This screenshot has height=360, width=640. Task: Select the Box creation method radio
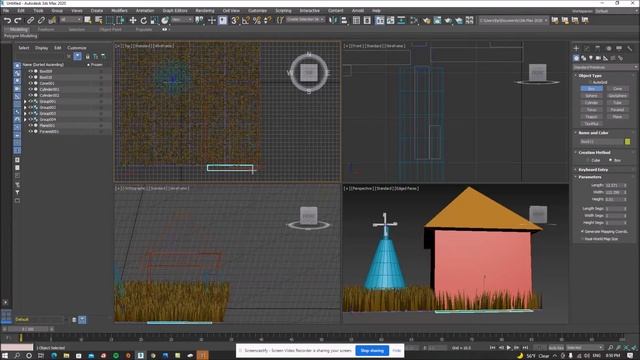tap(611, 160)
